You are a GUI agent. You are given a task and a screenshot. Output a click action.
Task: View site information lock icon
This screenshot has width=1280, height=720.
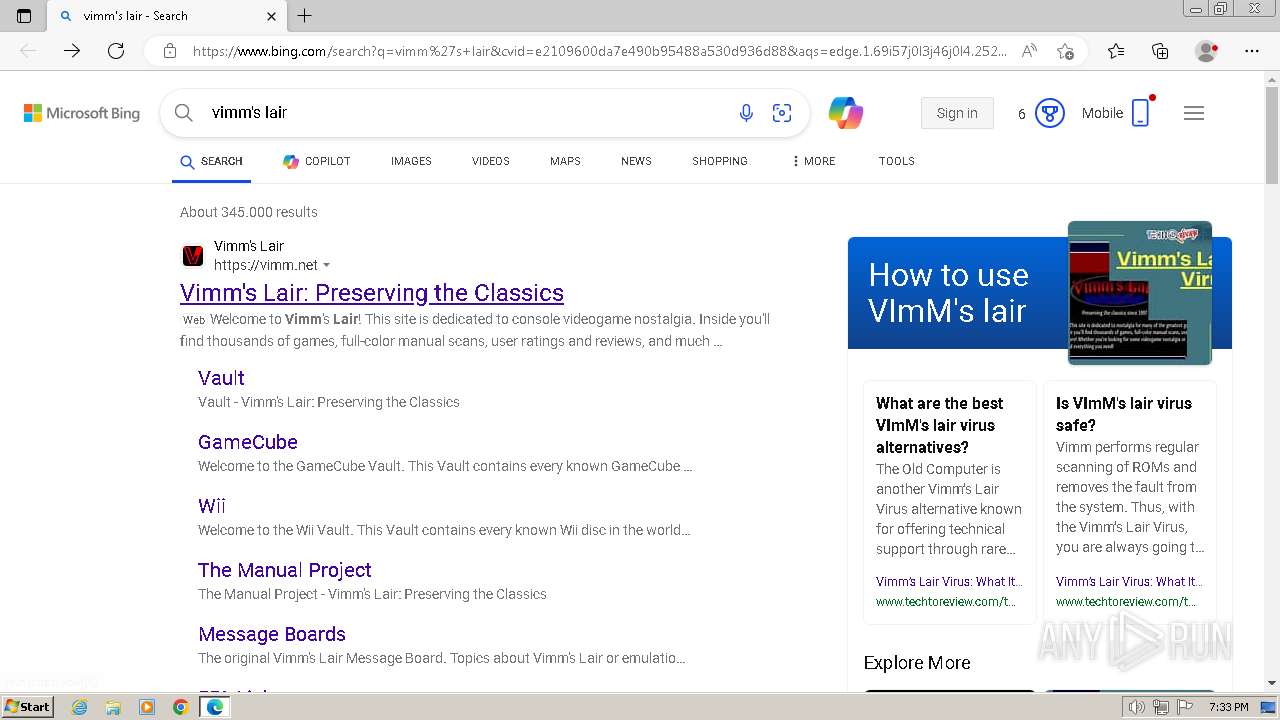[x=170, y=51]
